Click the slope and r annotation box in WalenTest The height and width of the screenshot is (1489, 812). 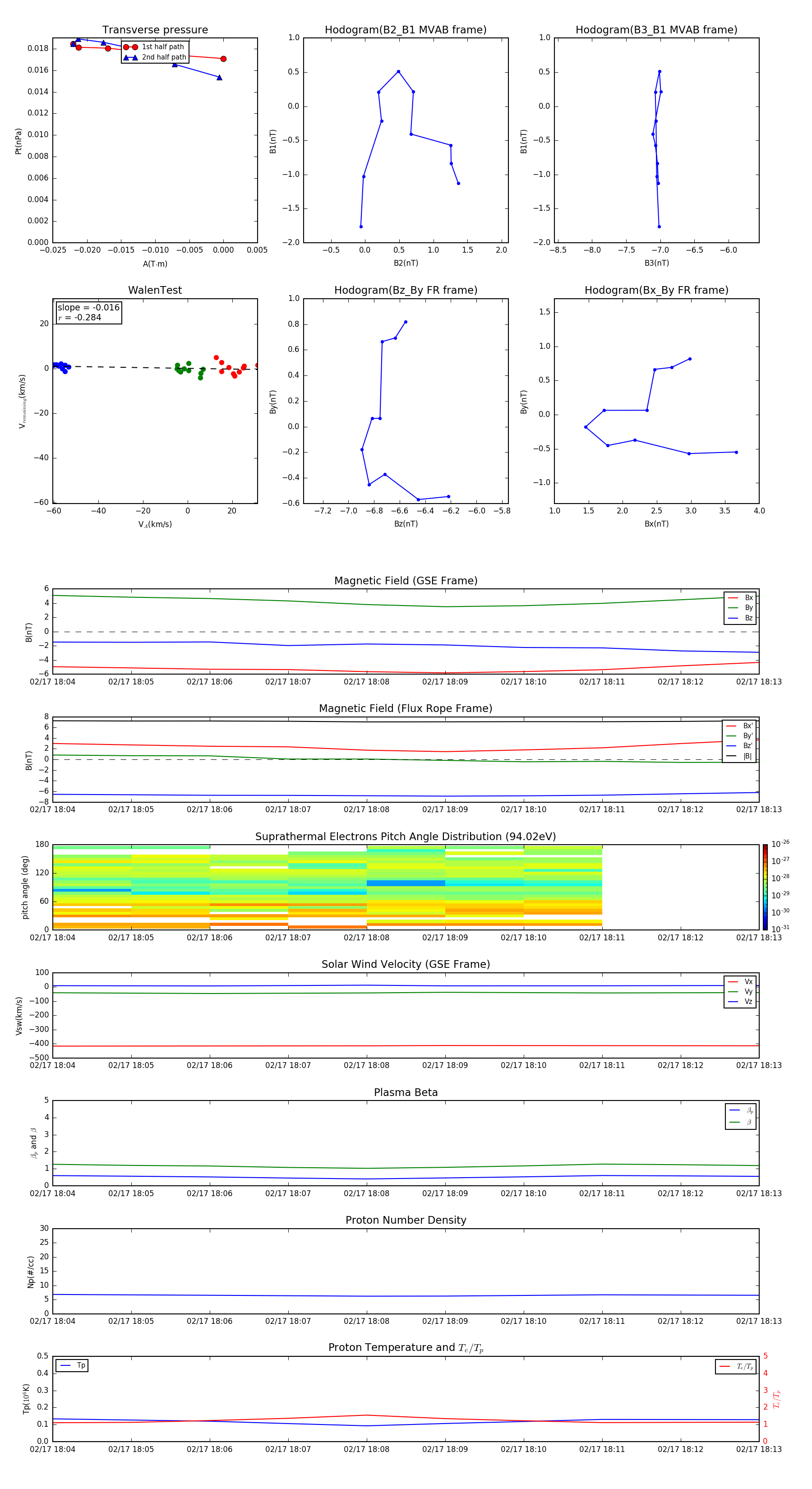[88, 313]
